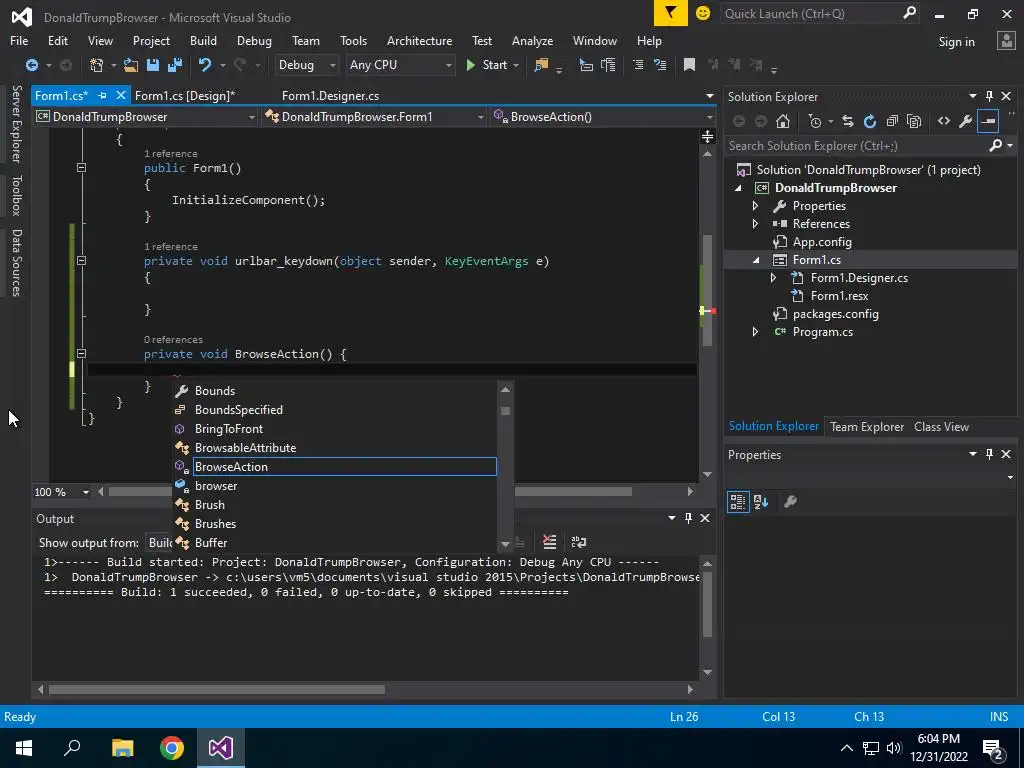The width and height of the screenshot is (1024, 768).
Task: Open the Architecture menu
Action: [x=419, y=40]
